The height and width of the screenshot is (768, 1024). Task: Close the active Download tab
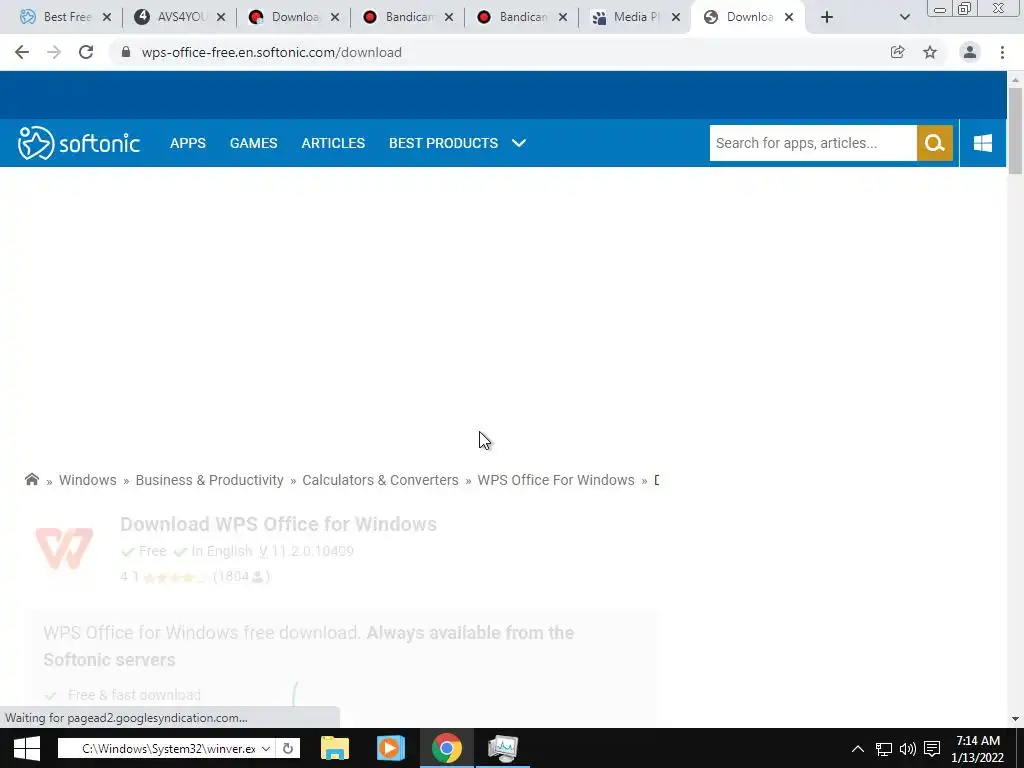tap(789, 17)
